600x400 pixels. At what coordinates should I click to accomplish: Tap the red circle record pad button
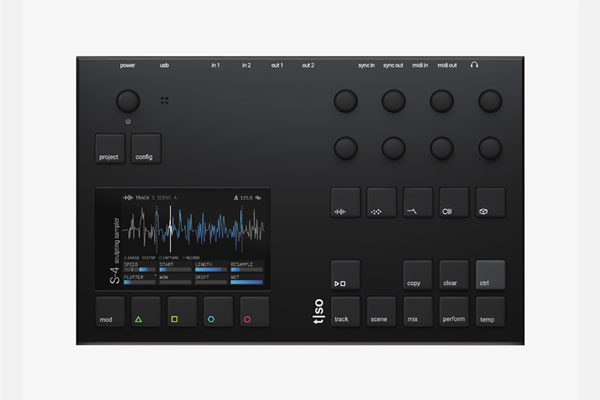(254, 311)
